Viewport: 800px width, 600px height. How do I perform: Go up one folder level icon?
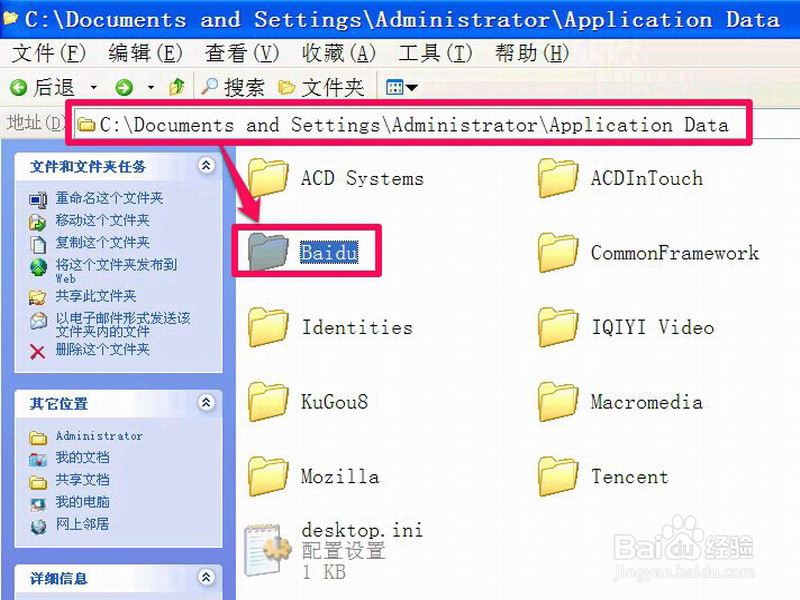pyautogui.click(x=177, y=87)
